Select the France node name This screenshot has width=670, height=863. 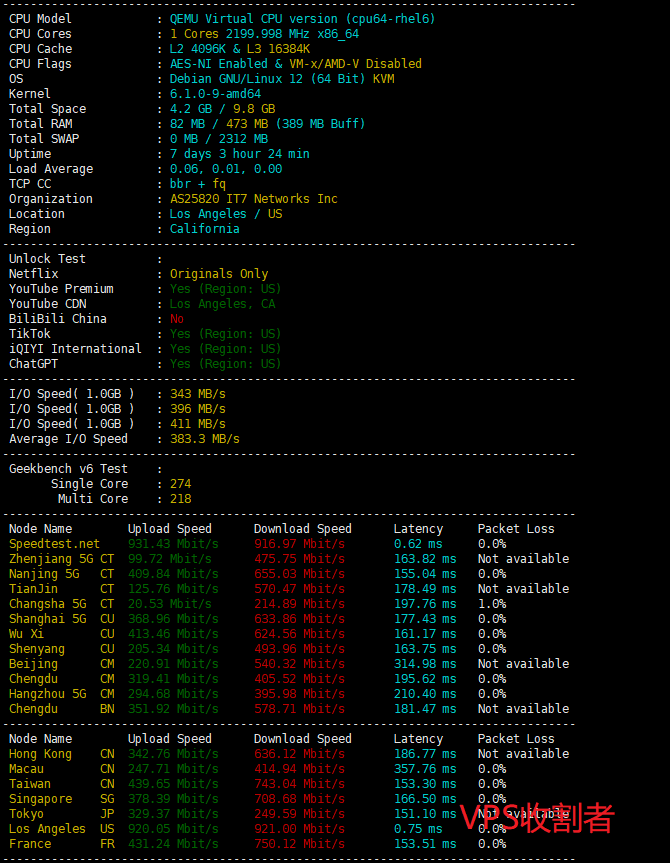[x=30, y=844]
